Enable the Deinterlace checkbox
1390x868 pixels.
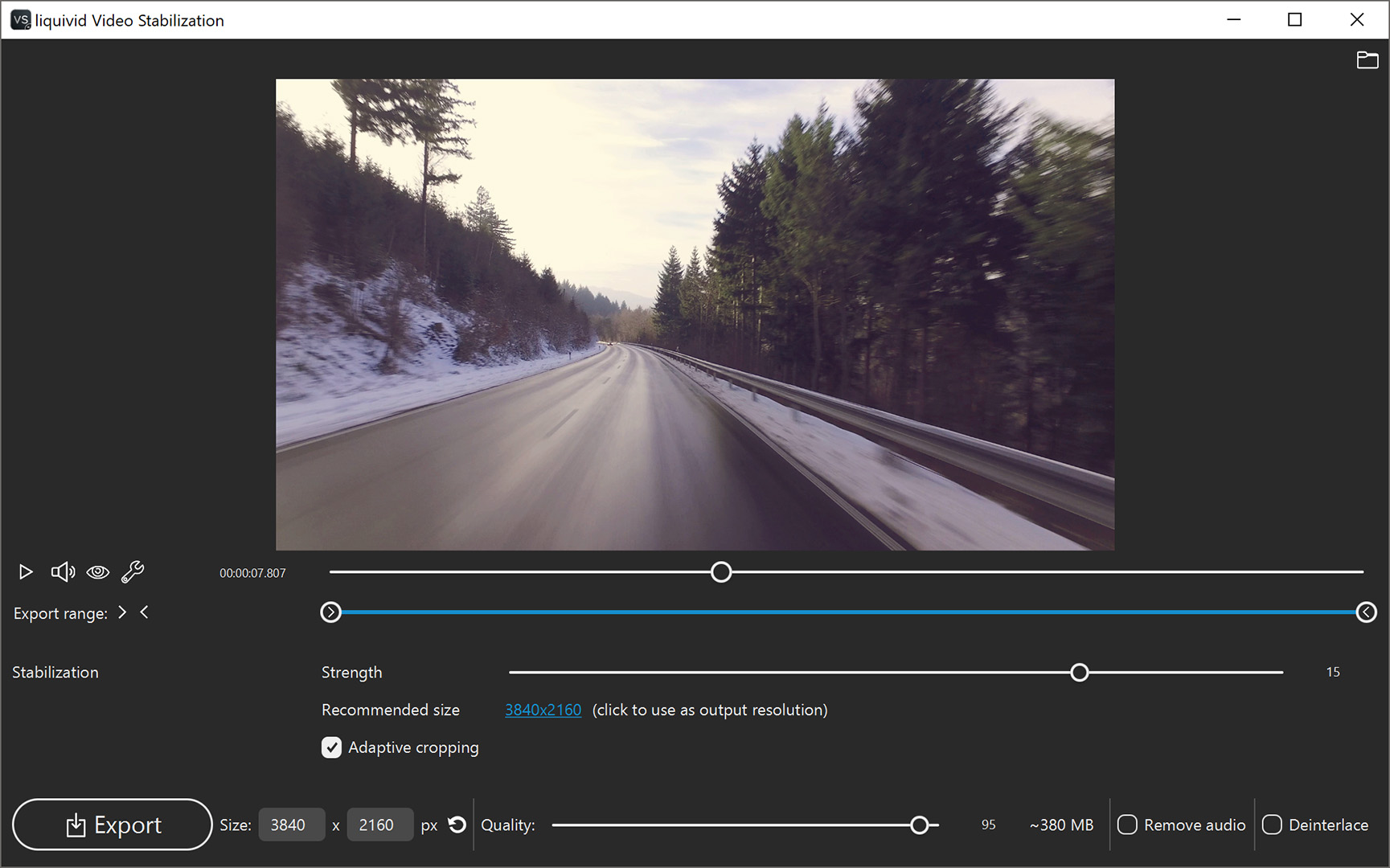tap(1272, 825)
